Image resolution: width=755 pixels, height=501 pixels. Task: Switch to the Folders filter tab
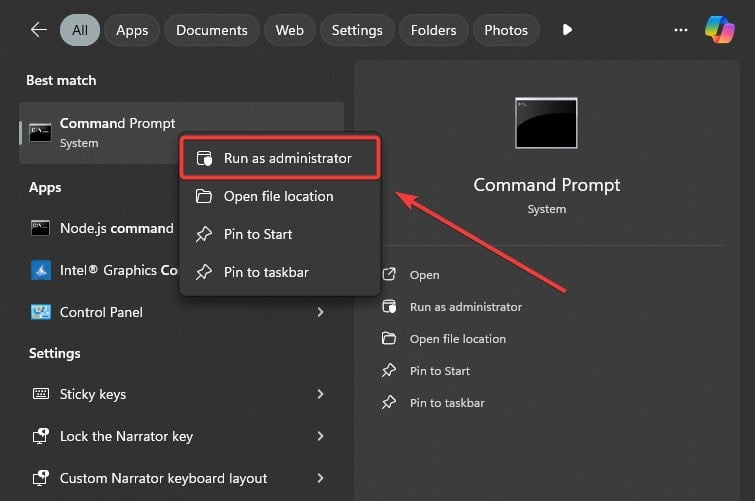[x=433, y=30]
